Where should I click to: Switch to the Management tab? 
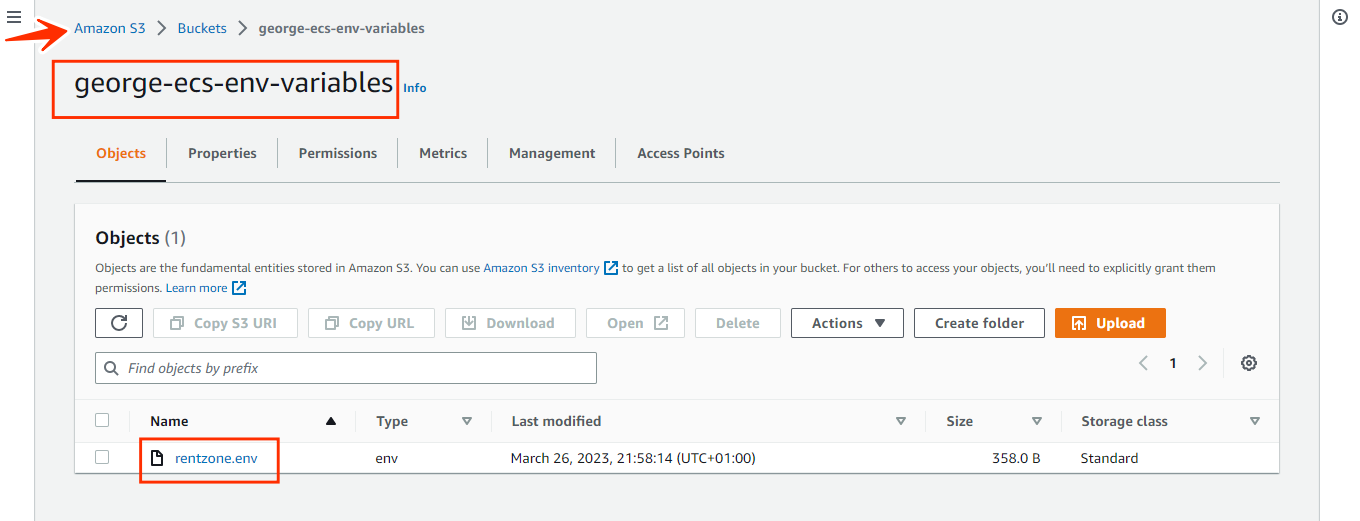tap(552, 153)
